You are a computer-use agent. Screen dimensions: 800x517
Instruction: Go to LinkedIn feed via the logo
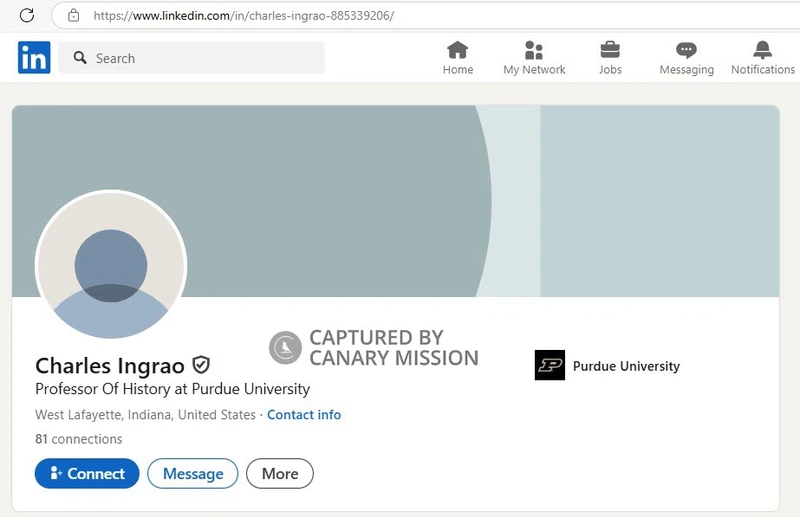[x=34, y=58]
